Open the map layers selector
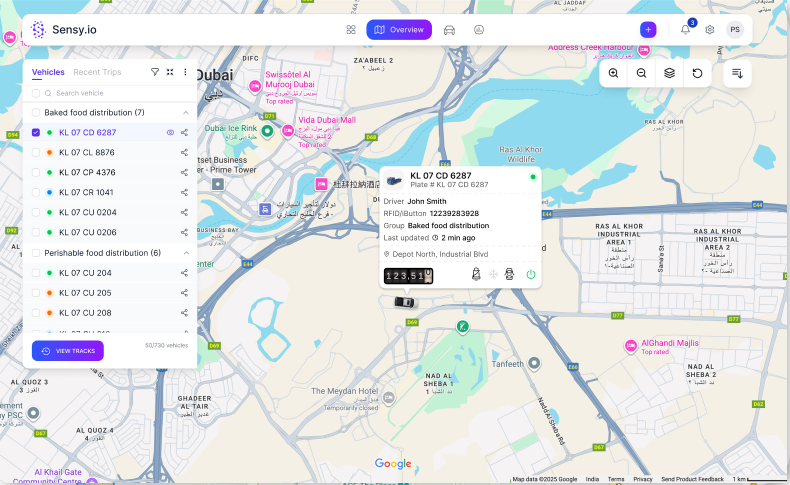The height and width of the screenshot is (485, 790). [669, 73]
